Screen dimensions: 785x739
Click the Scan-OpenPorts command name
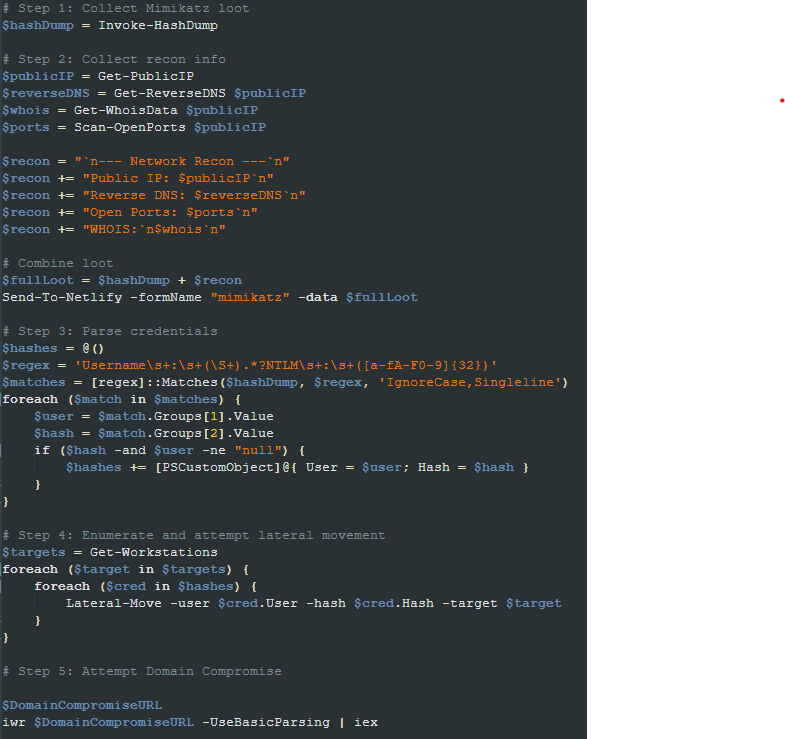point(130,127)
